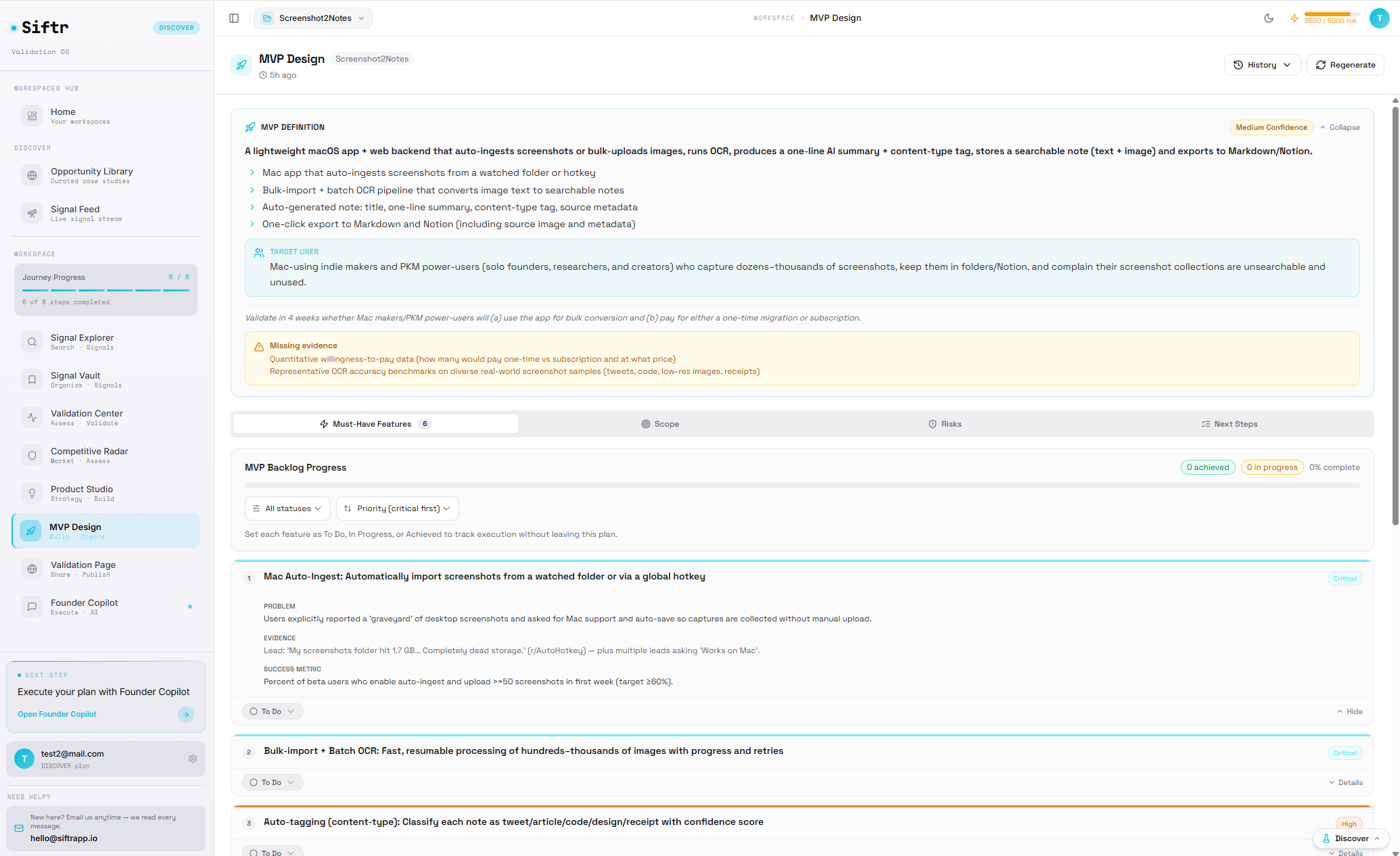1400x856 pixels.
Task: Open Product Studio lightbulb icon
Action: (32, 494)
